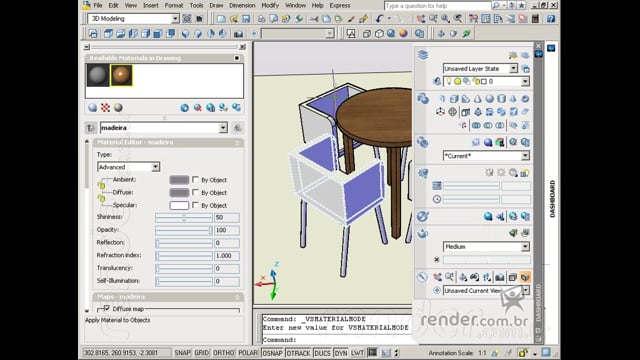Click the Remove Materials from Objects icon
The height and width of the screenshot is (360, 640).
tap(236, 108)
